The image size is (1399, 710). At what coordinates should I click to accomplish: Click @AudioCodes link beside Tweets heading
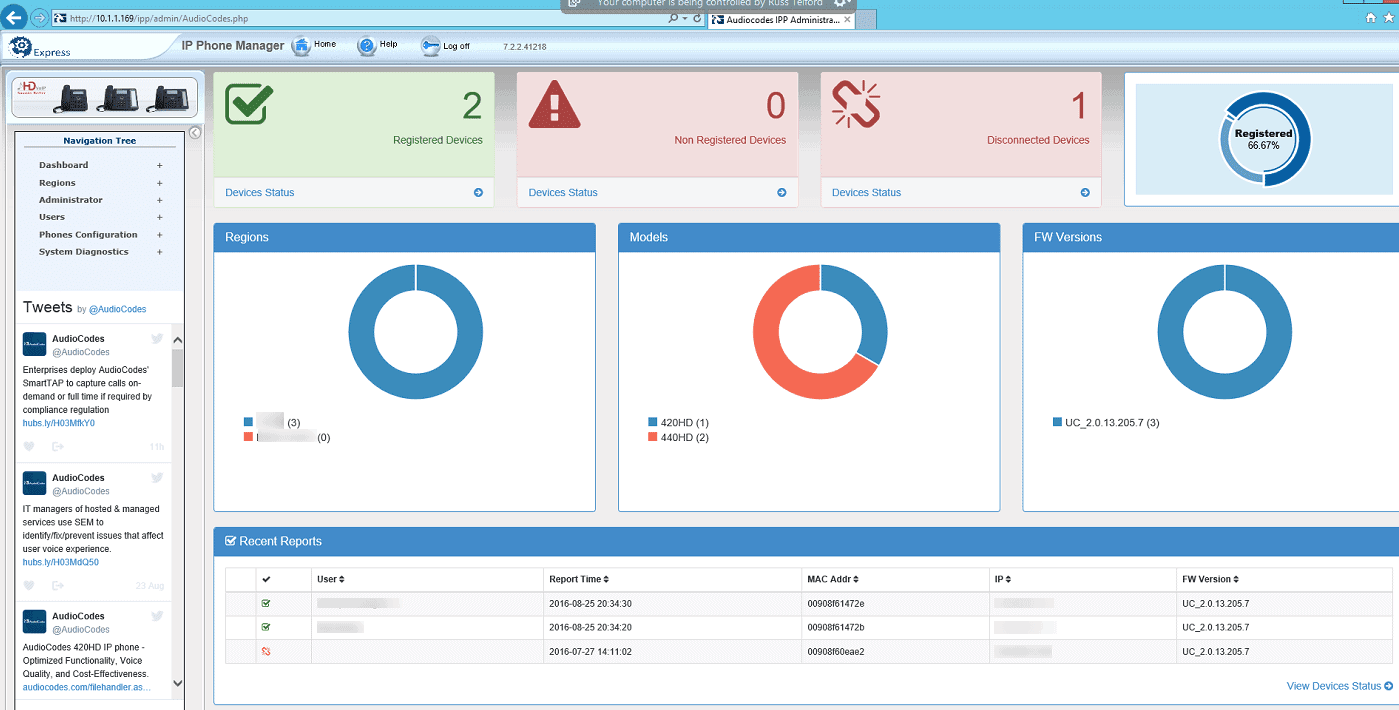tap(117, 310)
